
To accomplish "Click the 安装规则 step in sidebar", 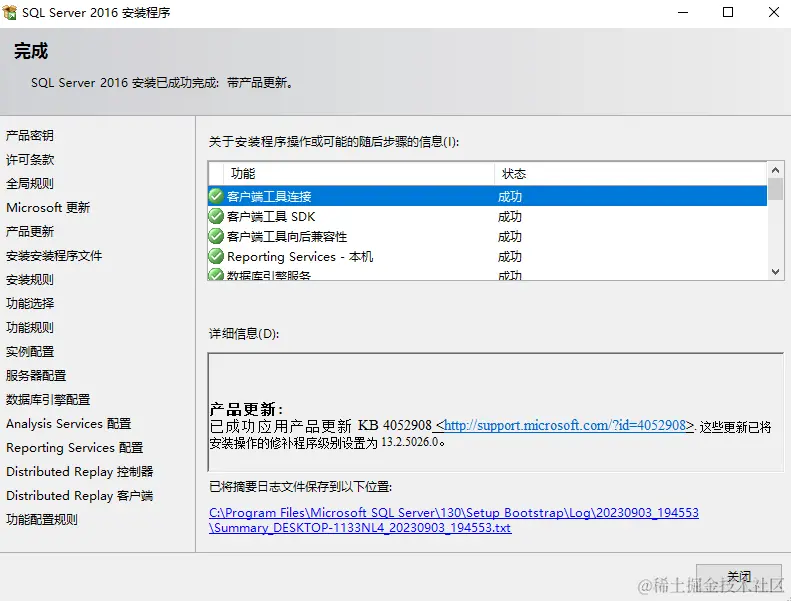I will pyautogui.click(x=30, y=279).
